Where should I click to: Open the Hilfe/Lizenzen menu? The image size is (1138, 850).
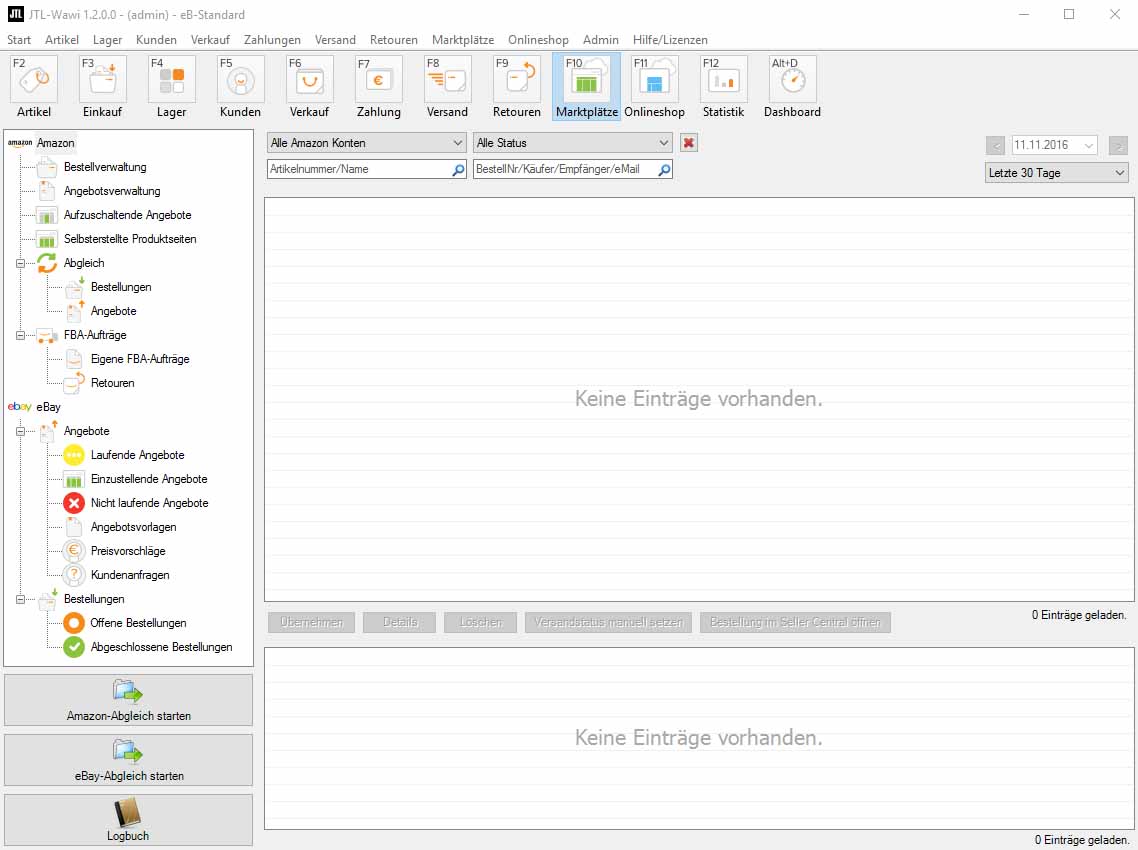[x=669, y=40]
